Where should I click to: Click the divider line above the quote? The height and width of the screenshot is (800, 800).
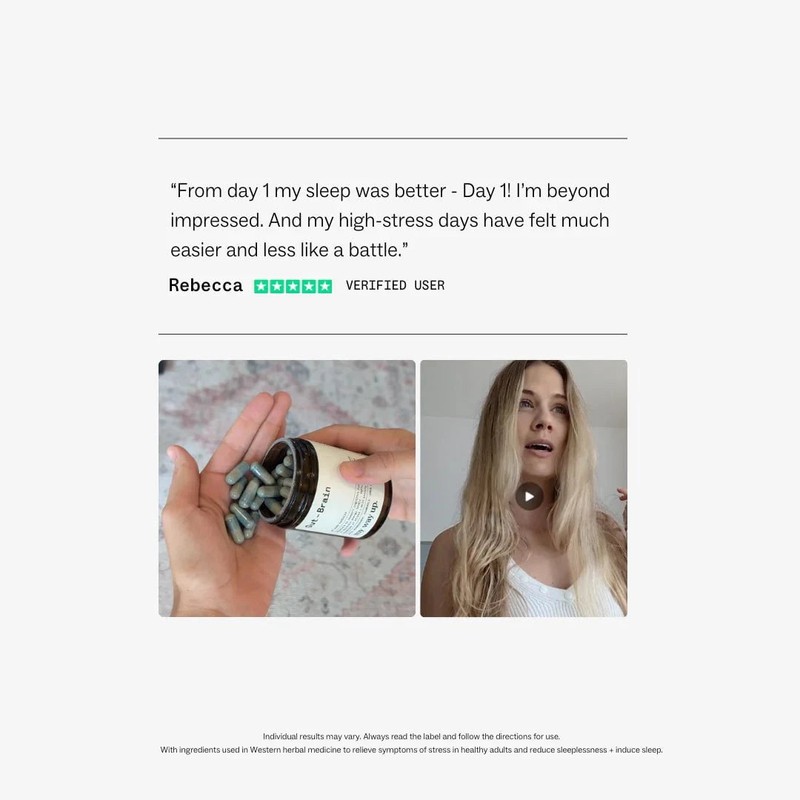click(393, 138)
